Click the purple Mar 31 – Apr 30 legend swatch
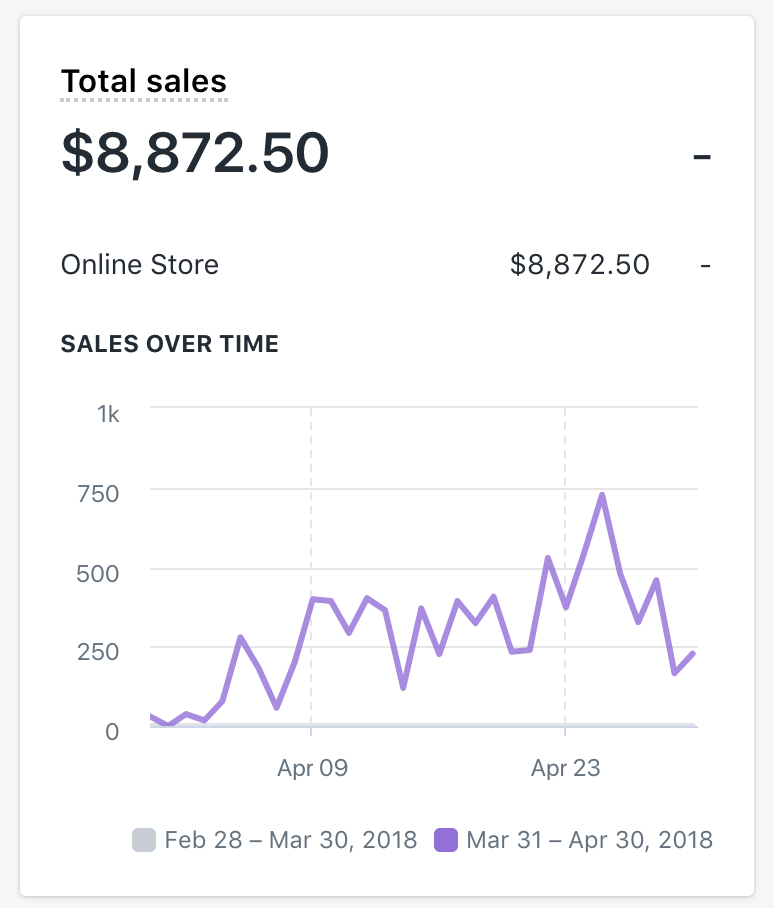This screenshot has width=774, height=908. (x=446, y=839)
